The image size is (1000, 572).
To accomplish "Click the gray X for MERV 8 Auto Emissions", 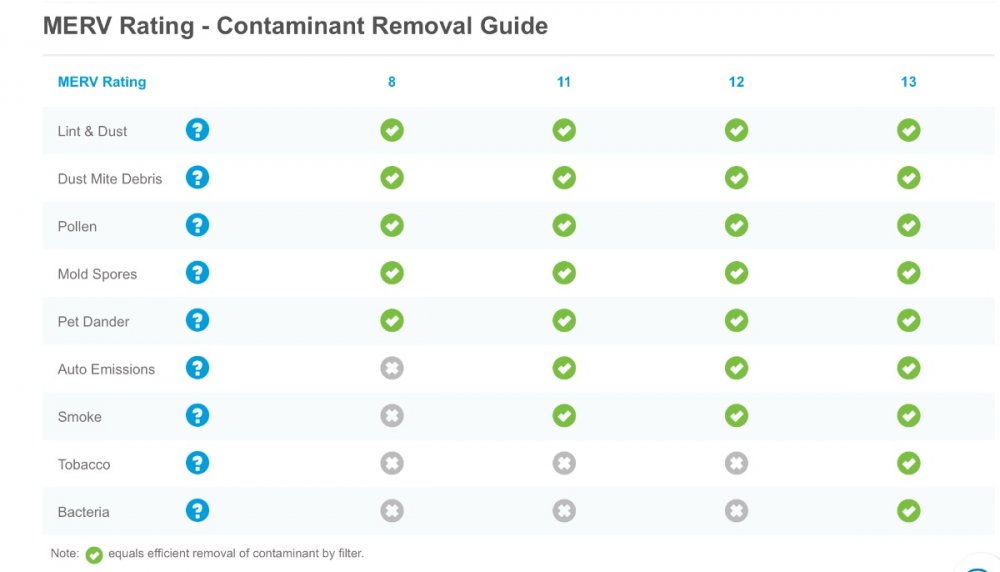I will tap(392, 368).
